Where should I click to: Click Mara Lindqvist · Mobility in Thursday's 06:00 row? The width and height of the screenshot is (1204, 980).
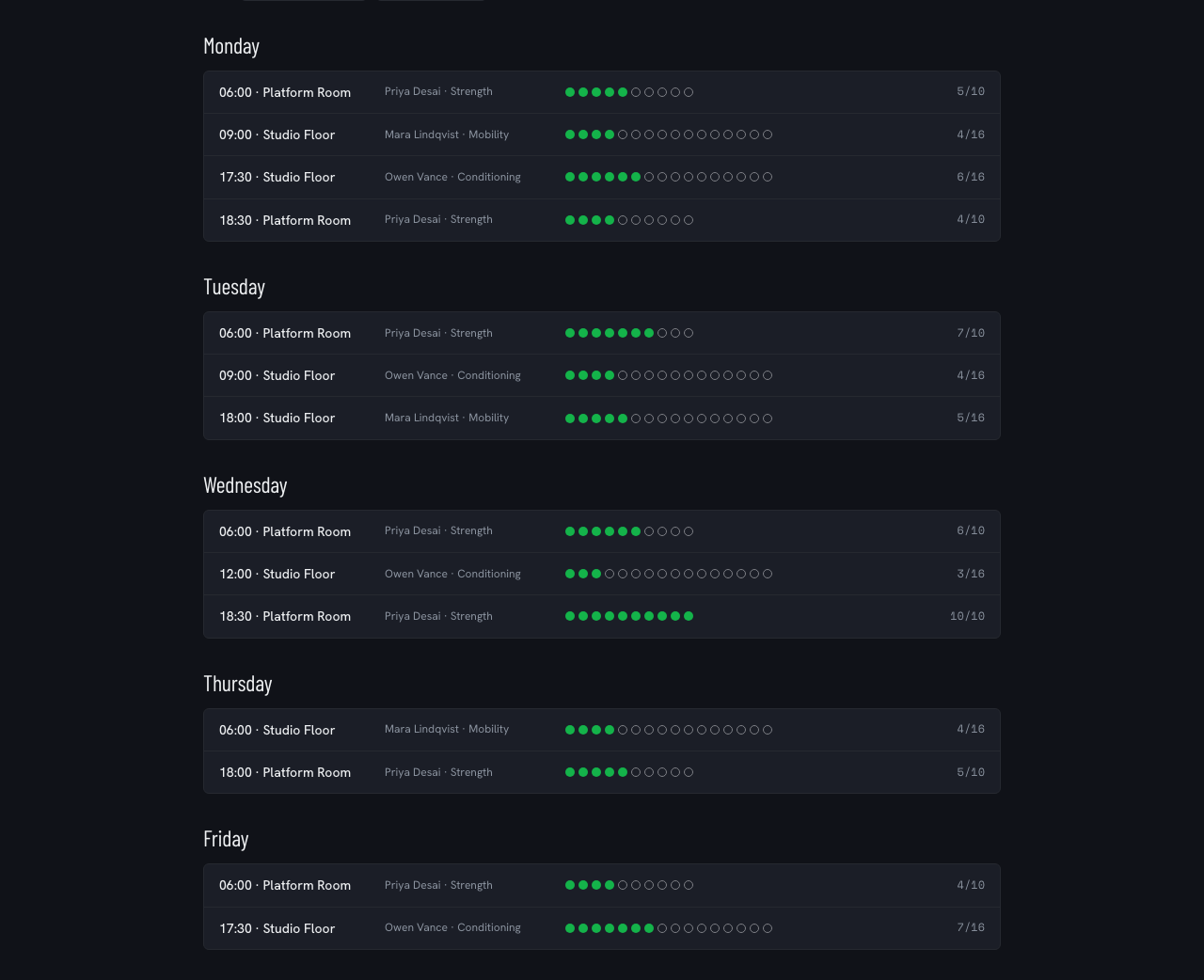click(x=447, y=729)
